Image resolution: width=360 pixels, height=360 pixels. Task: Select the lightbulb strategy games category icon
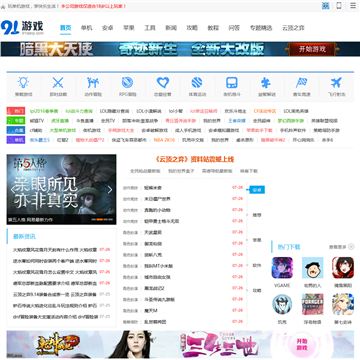(x=23, y=82)
